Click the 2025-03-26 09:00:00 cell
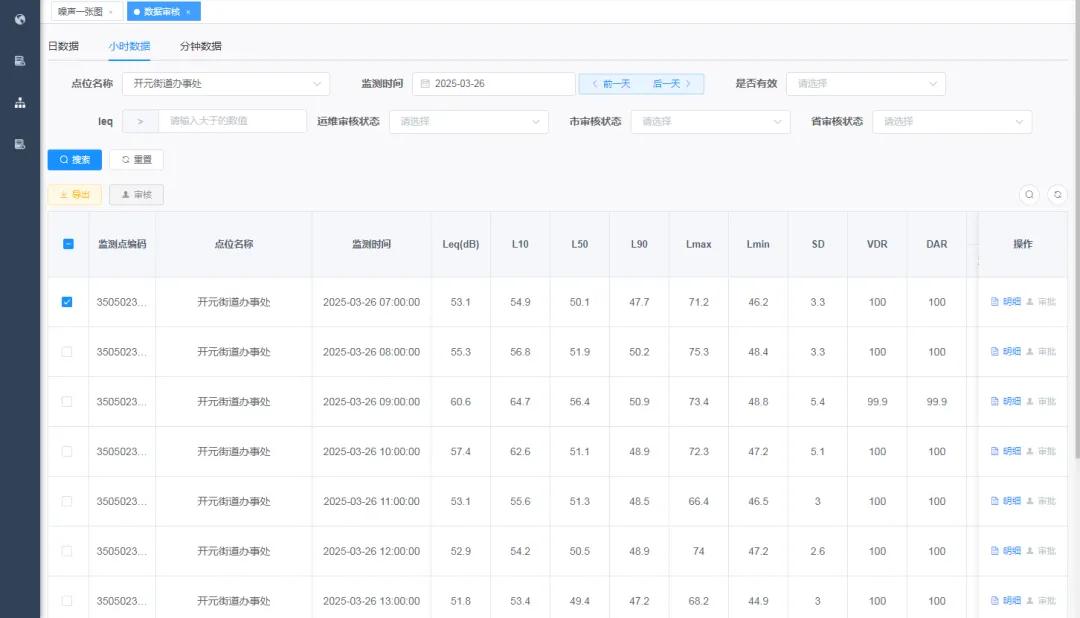 tap(371, 401)
